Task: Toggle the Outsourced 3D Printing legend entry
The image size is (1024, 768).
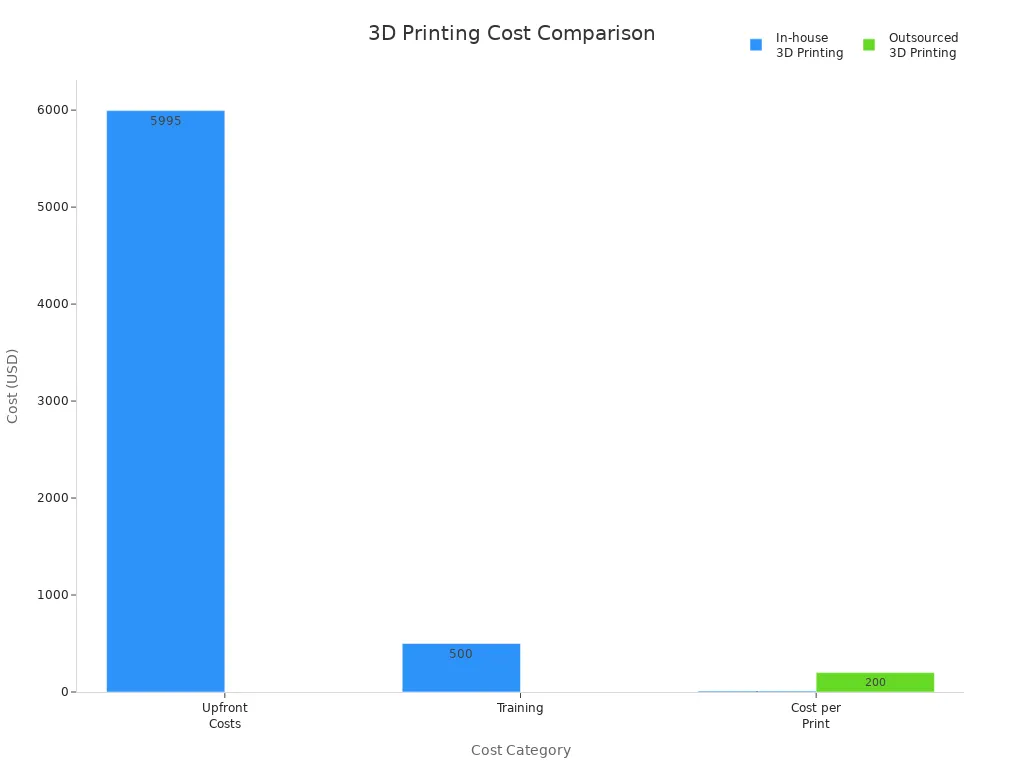Action: [x=921, y=45]
